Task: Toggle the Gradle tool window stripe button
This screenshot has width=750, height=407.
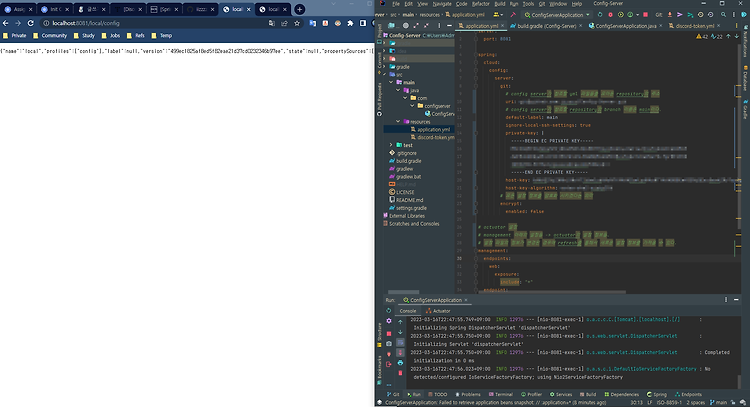Action: point(745,110)
